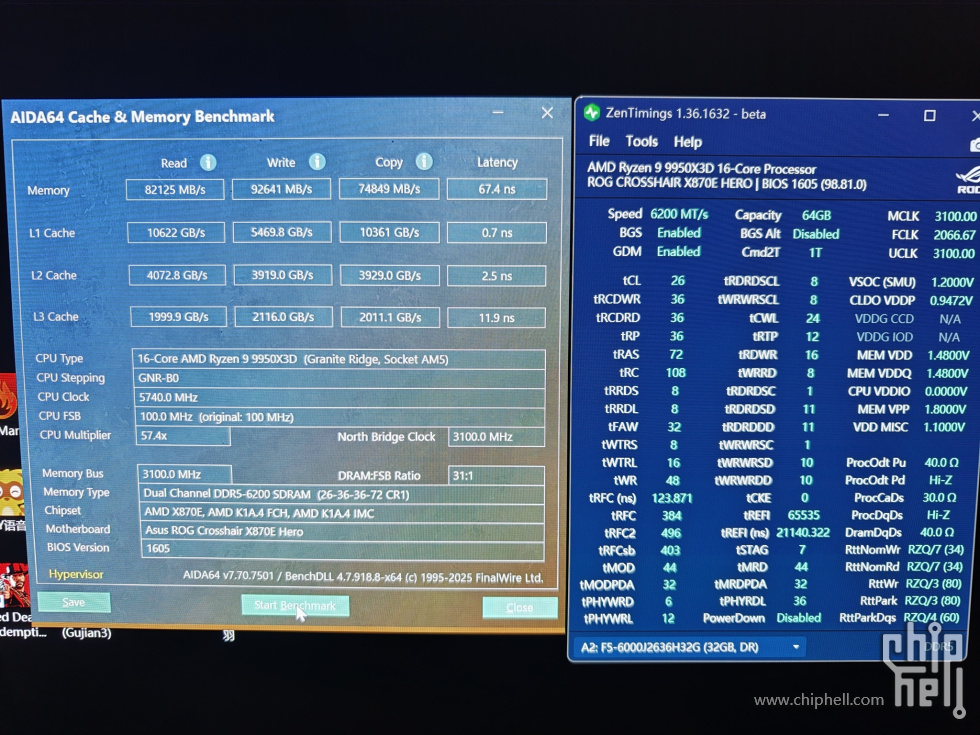Screen dimensions: 980x735
Task: Open the A2 memory module dropdown
Action: coord(690,647)
